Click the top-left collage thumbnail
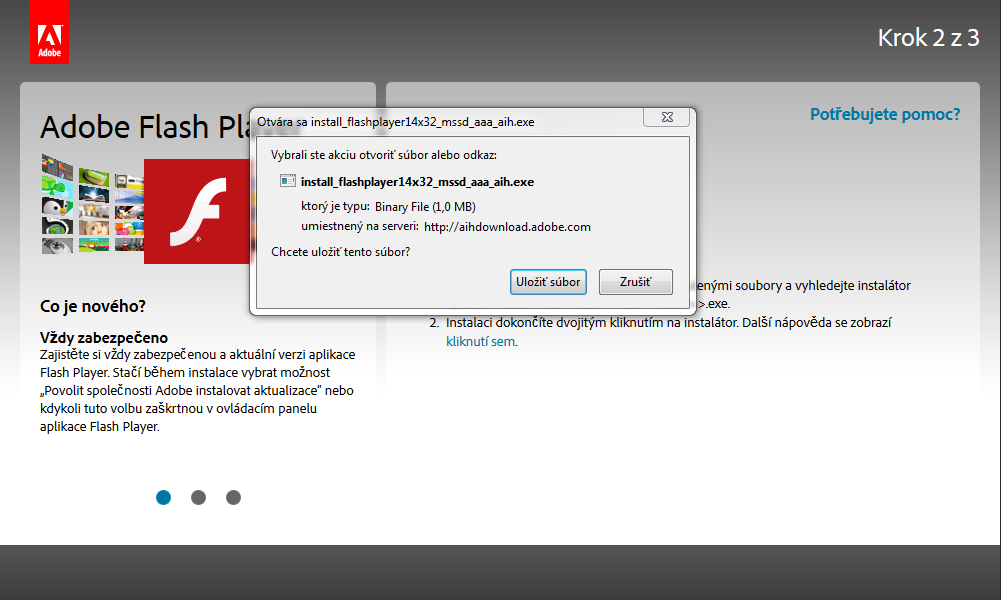The height and width of the screenshot is (600, 1001). [57, 165]
